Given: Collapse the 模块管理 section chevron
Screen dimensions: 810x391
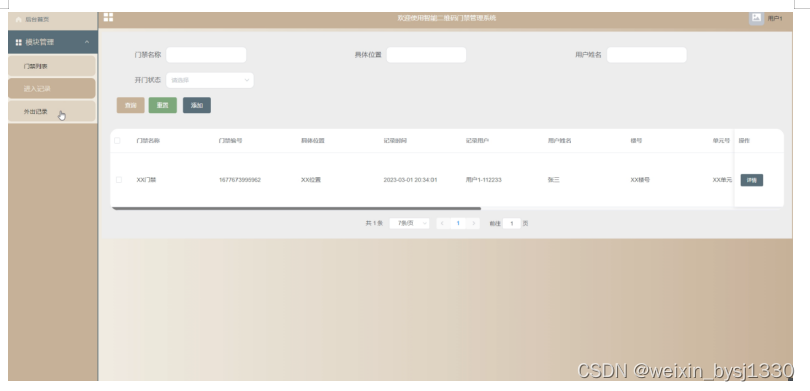Looking at the screenshot, I should click(x=87, y=42).
